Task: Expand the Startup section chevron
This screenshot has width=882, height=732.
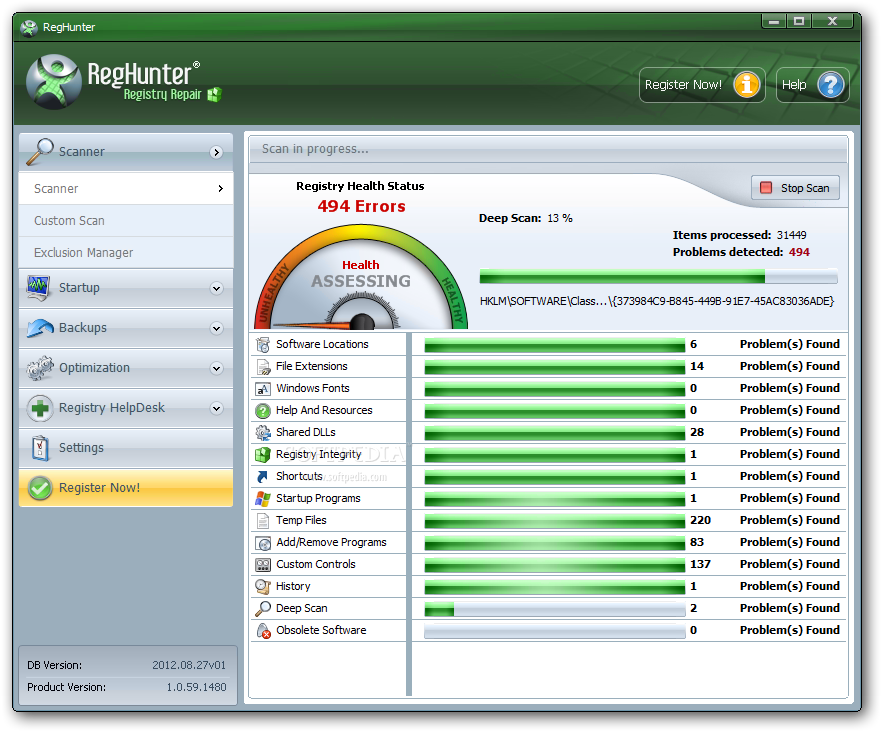Action: pyautogui.click(x=216, y=289)
